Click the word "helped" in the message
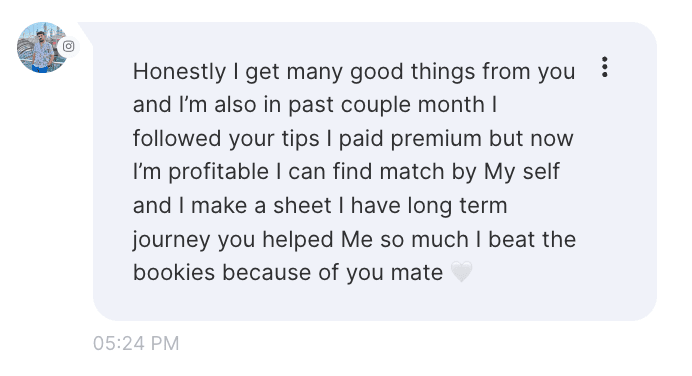 [298, 240]
